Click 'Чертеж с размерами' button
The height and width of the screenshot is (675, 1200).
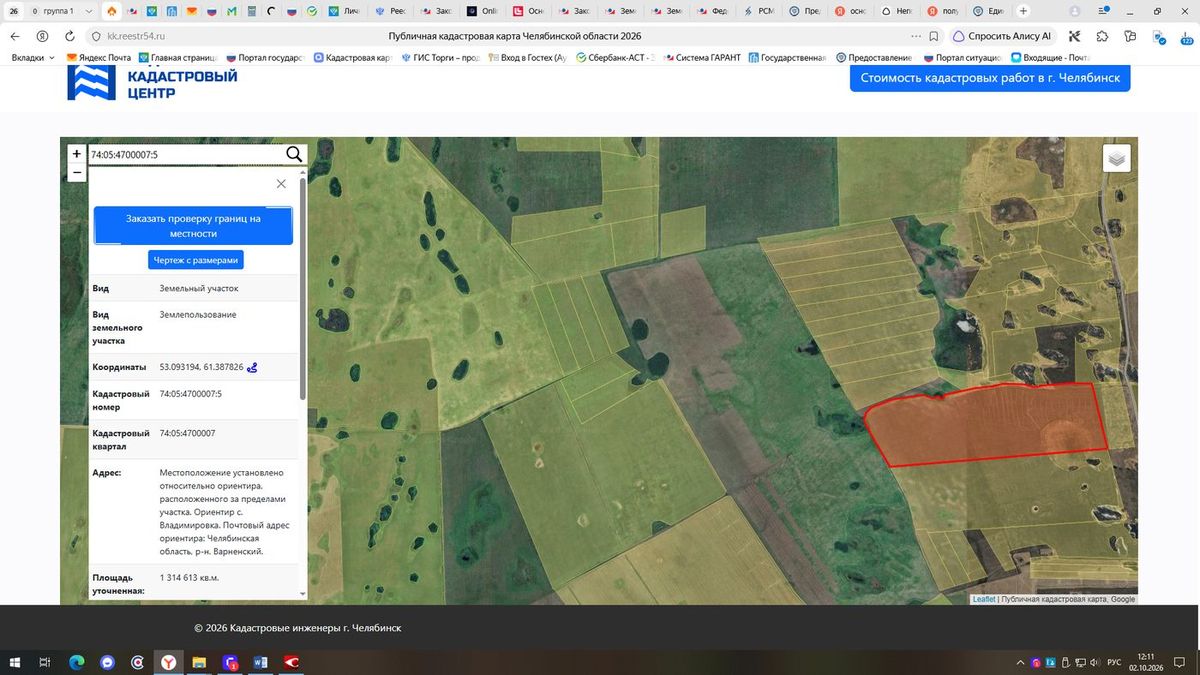click(x=196, y=260)
